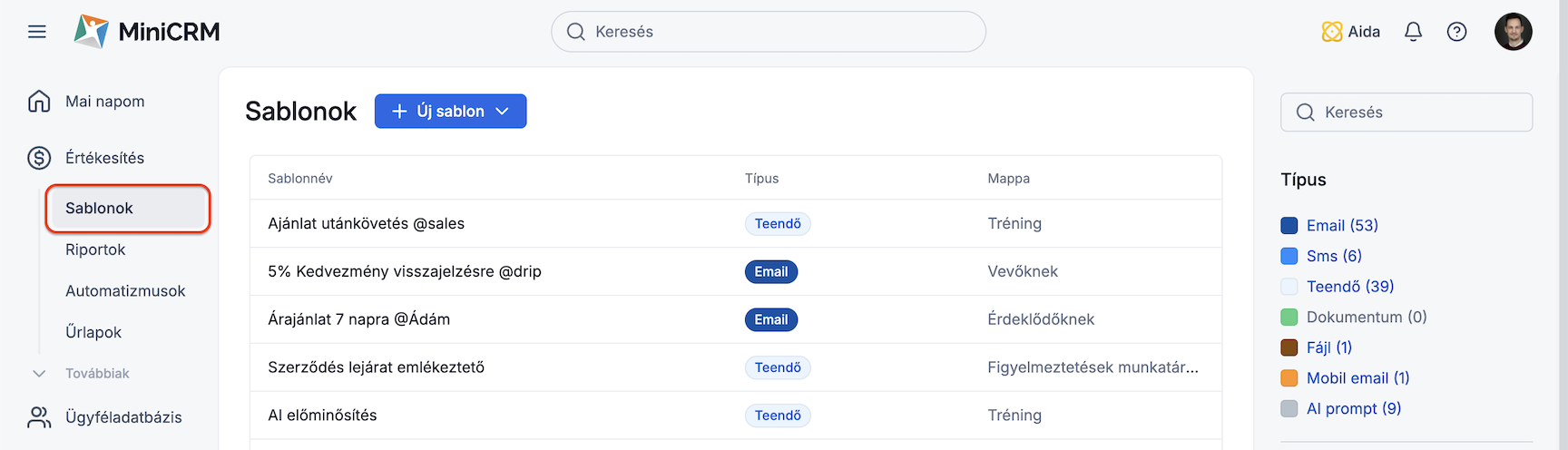Open the hamburger menu icon
Image resolution: width=1568 pixels, height=450 pixels.
[x=37, y=32]
